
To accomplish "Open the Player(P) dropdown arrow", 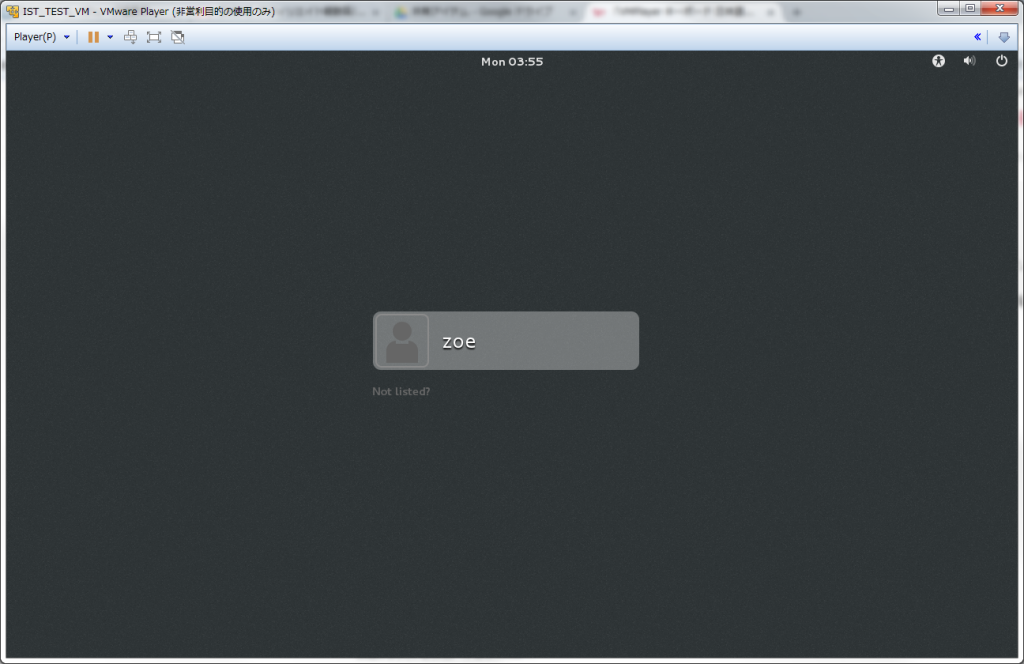I will [x=66, y=37].
